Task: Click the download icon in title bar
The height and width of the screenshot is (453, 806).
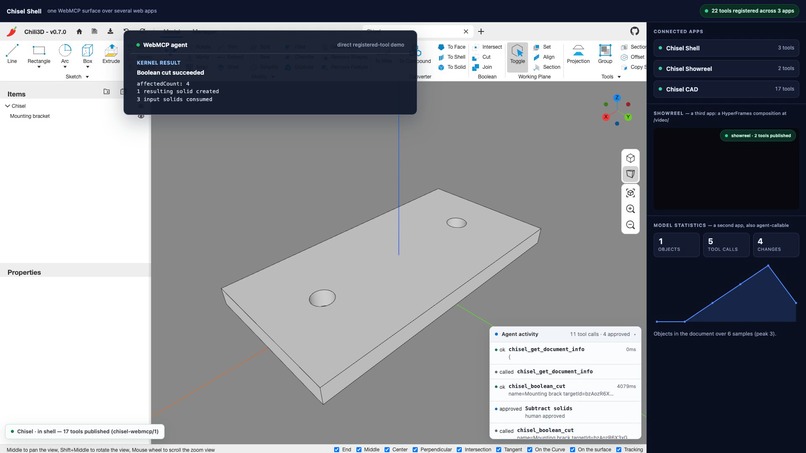Action: (110, 31)
